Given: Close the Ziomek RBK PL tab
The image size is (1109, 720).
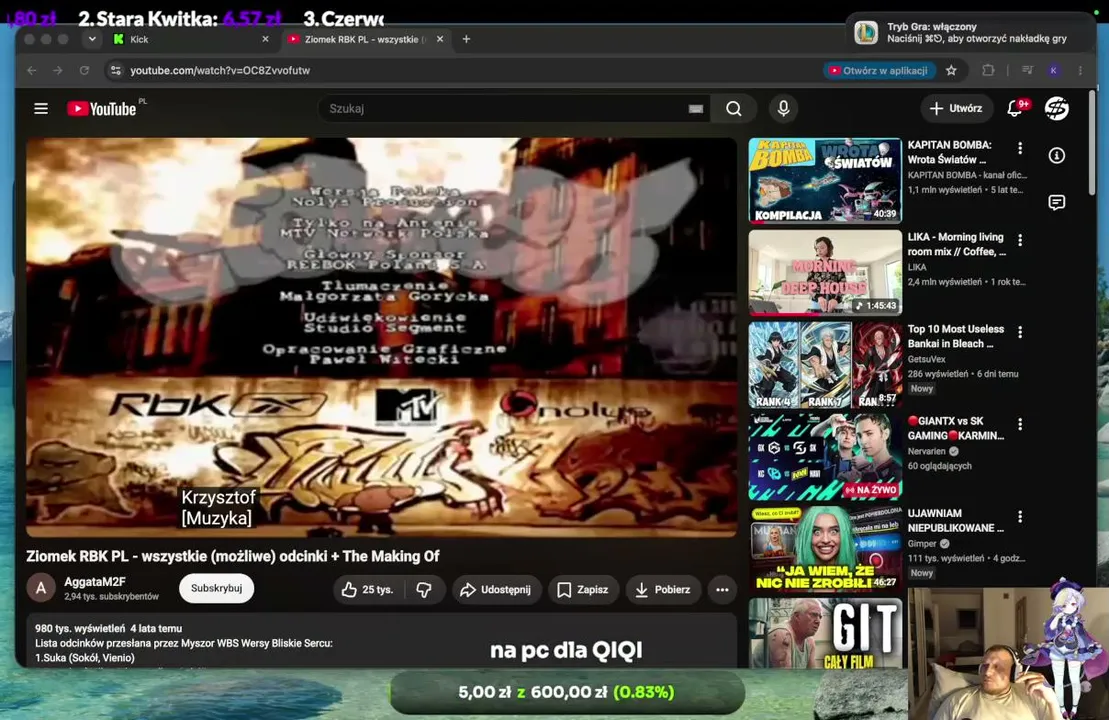Looking at the screenshot, I should [440, 39].
